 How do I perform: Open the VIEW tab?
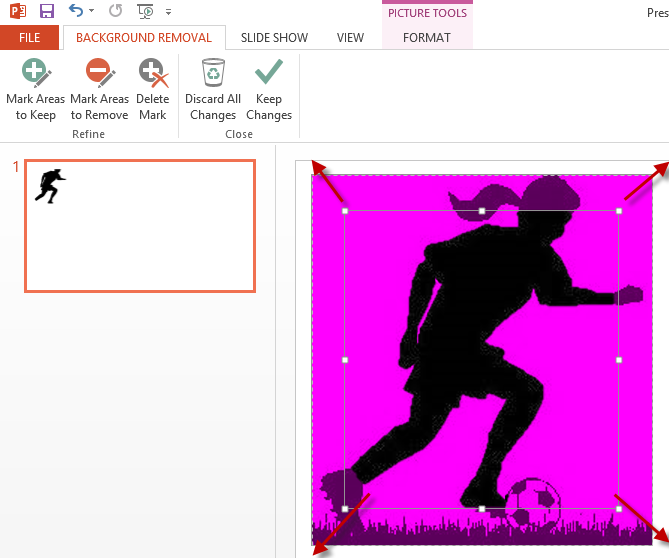pos(350,38)
